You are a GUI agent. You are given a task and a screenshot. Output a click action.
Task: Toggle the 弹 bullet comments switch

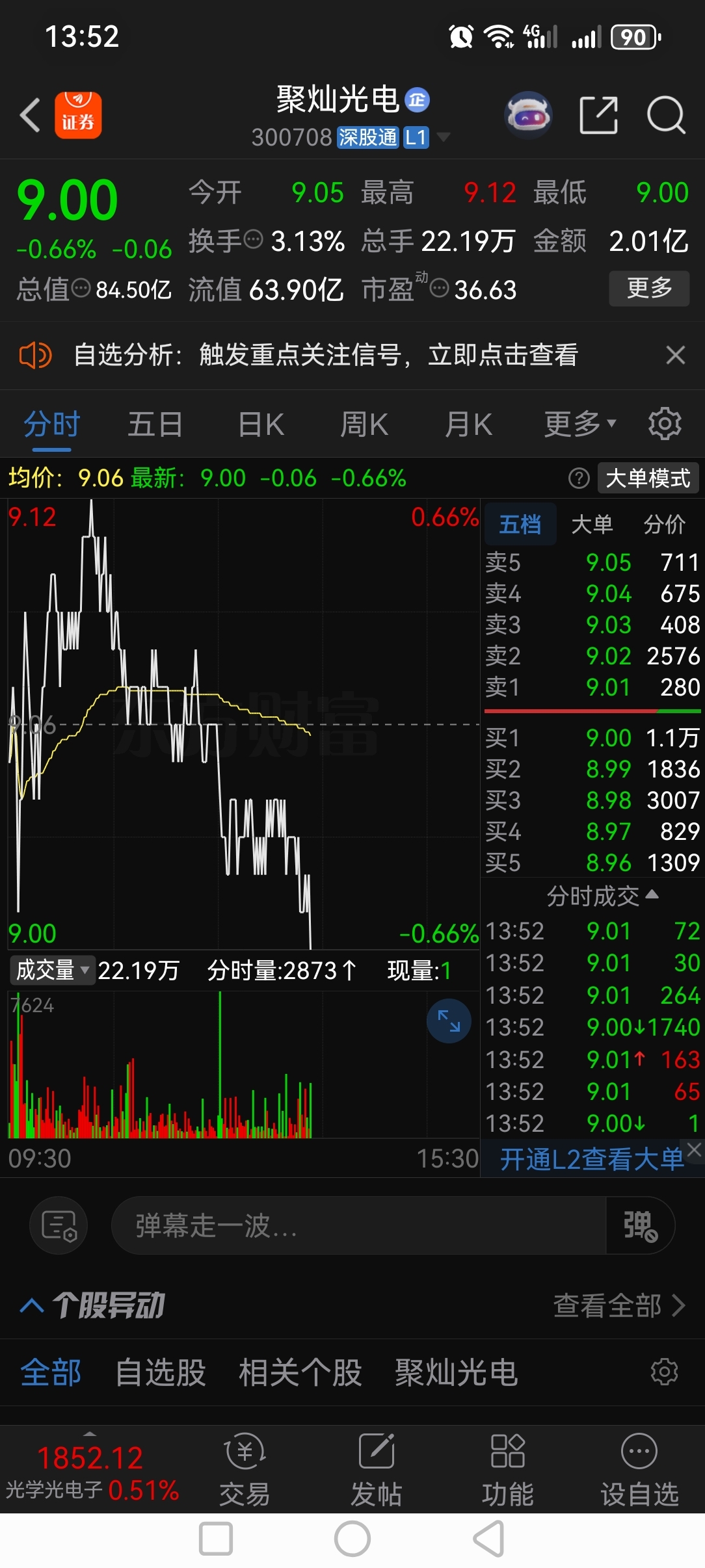click(640, 1226)
